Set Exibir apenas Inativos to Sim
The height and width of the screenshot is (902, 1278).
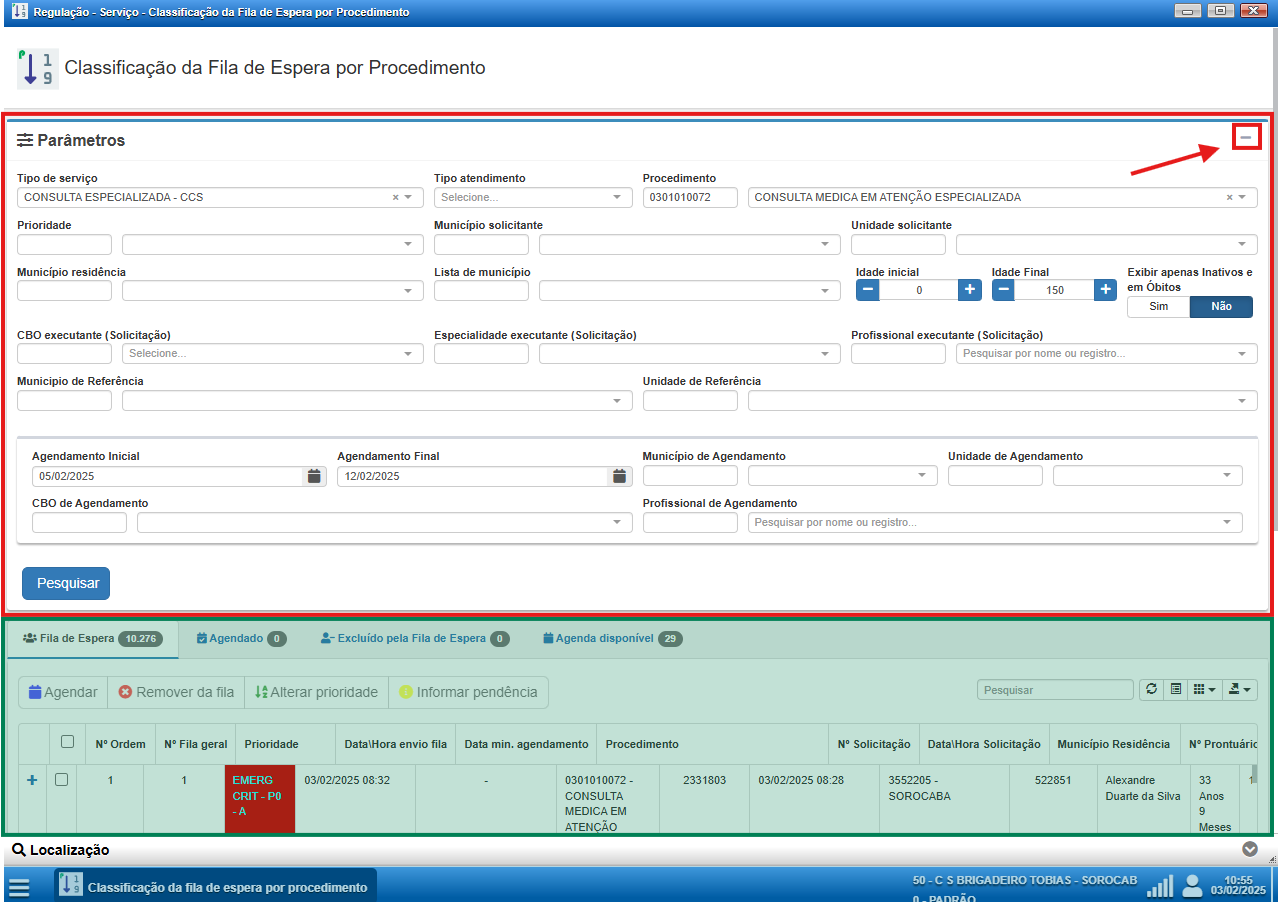[x=1158, y=307]
